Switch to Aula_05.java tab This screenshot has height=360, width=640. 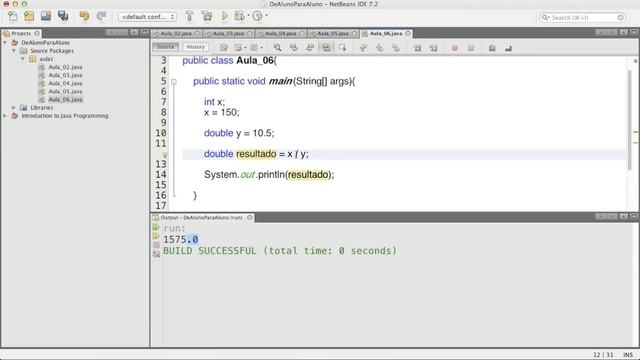333,33
